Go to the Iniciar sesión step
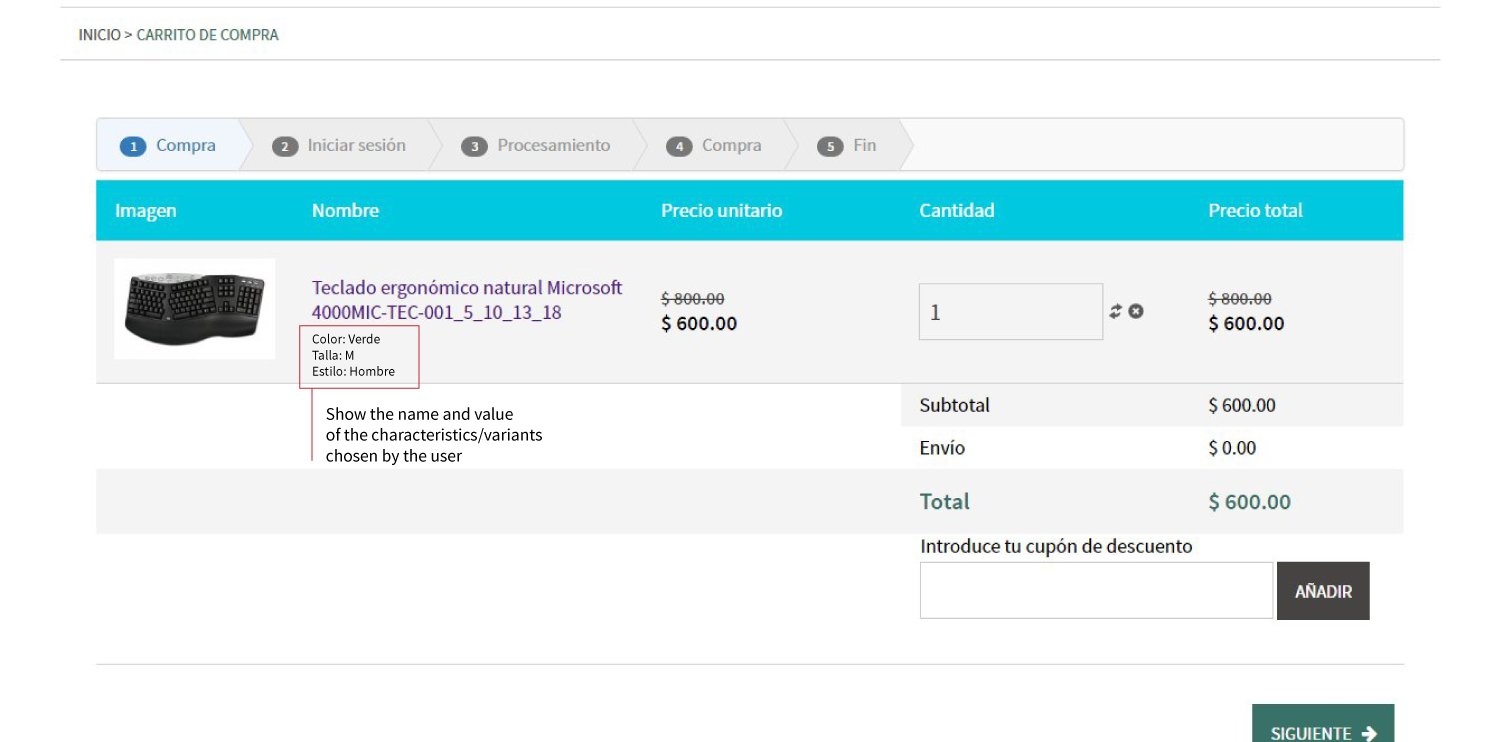The image size is (1500, 742). click(356, 145)
